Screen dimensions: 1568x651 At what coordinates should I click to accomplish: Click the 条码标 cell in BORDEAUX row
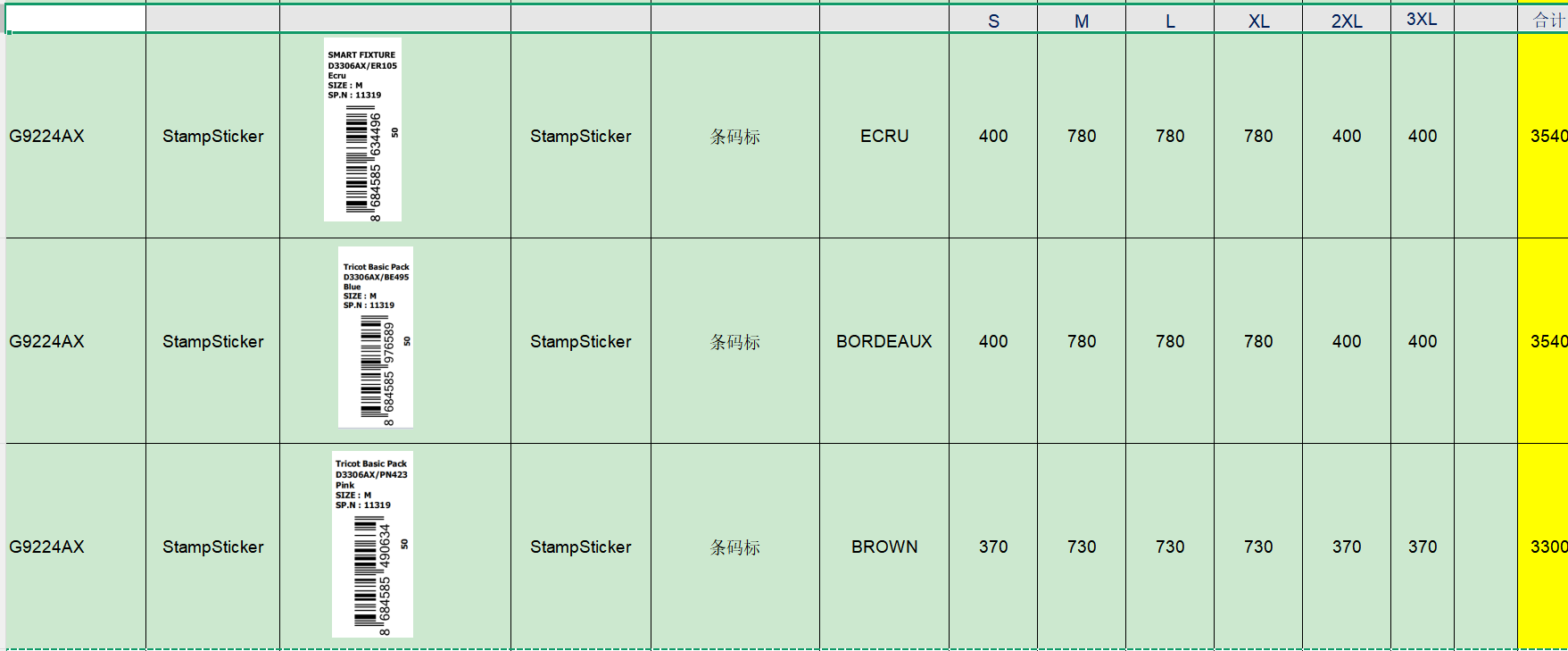pos(734,341)
